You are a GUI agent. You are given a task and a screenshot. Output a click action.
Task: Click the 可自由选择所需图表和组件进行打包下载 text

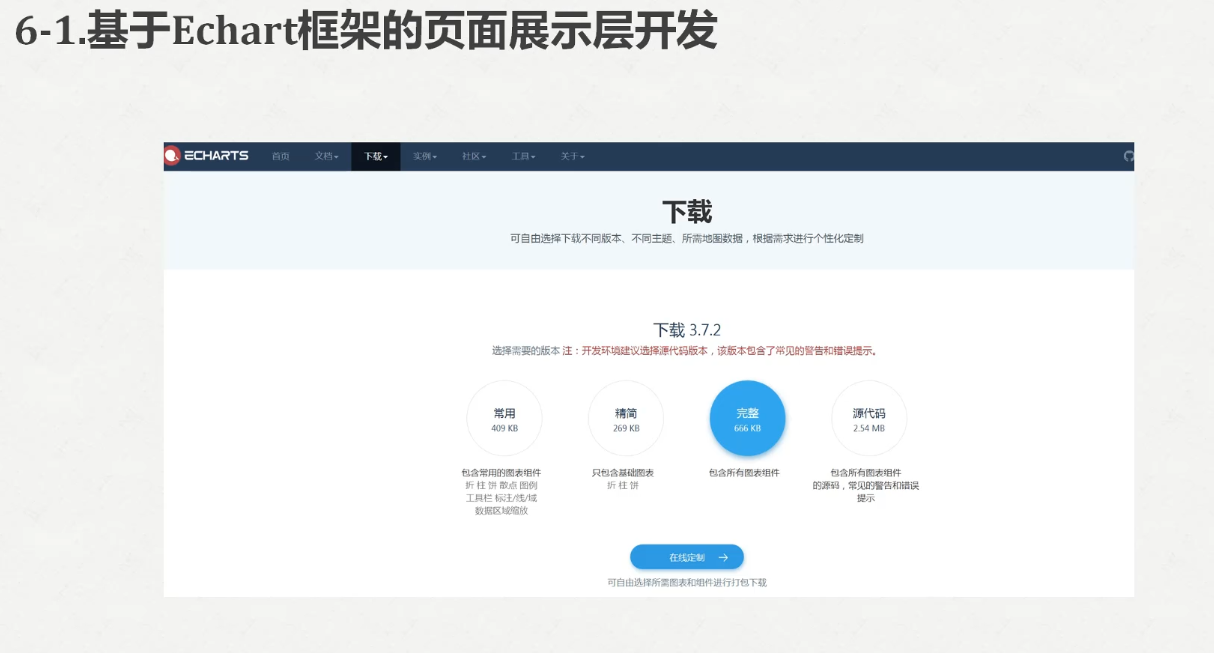pos(687,582)
